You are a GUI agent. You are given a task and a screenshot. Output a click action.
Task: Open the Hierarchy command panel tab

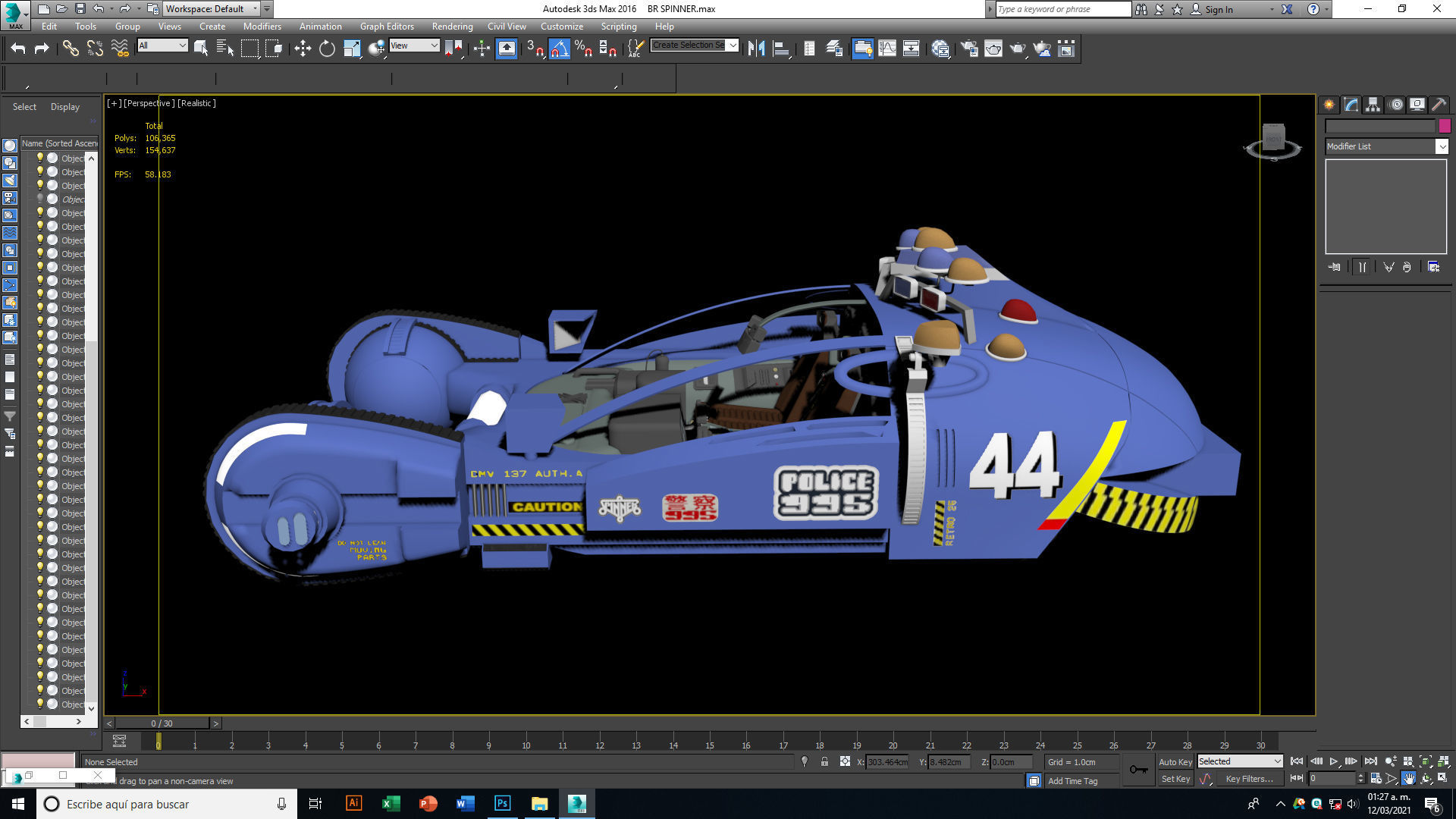point(1373,105)
